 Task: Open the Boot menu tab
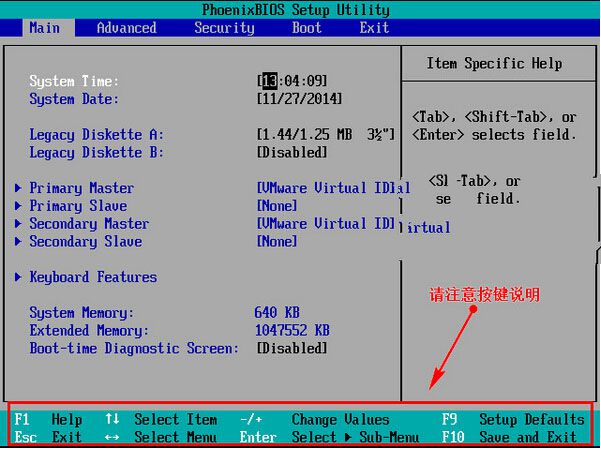tap(307, 28)
